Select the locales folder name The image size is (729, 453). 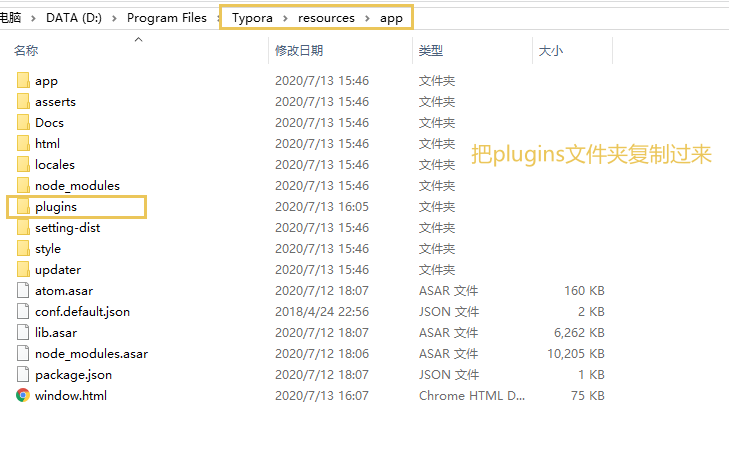click(55, 164)
